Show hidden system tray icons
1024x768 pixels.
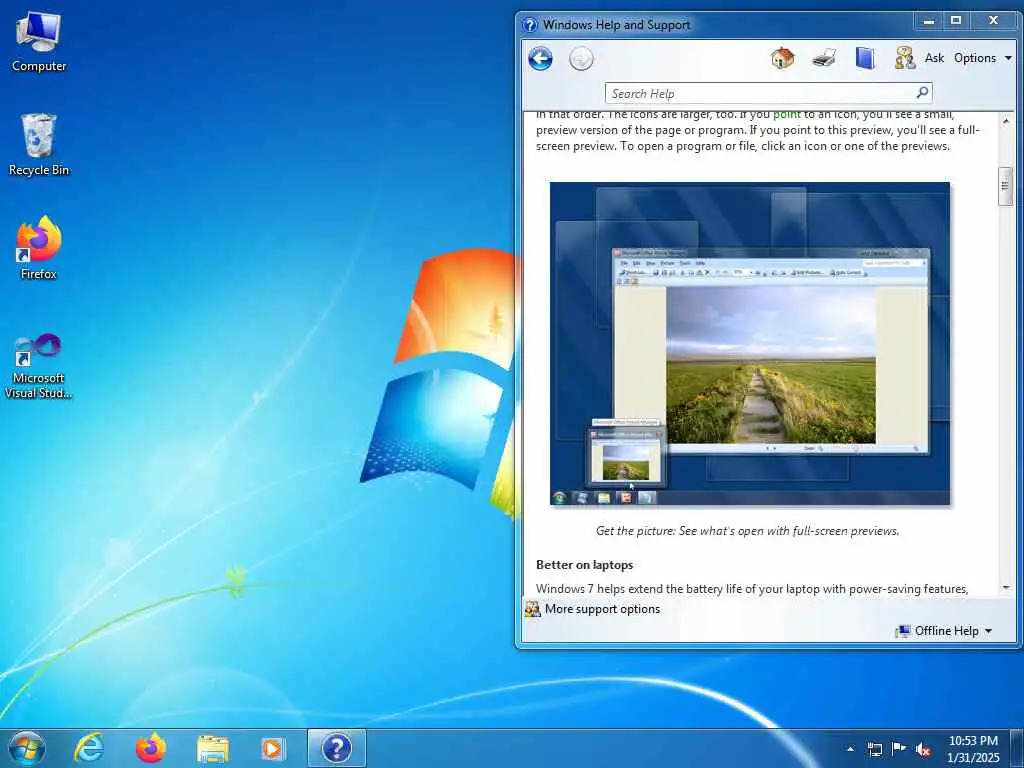pyautogui.click(x=850, y=749)
